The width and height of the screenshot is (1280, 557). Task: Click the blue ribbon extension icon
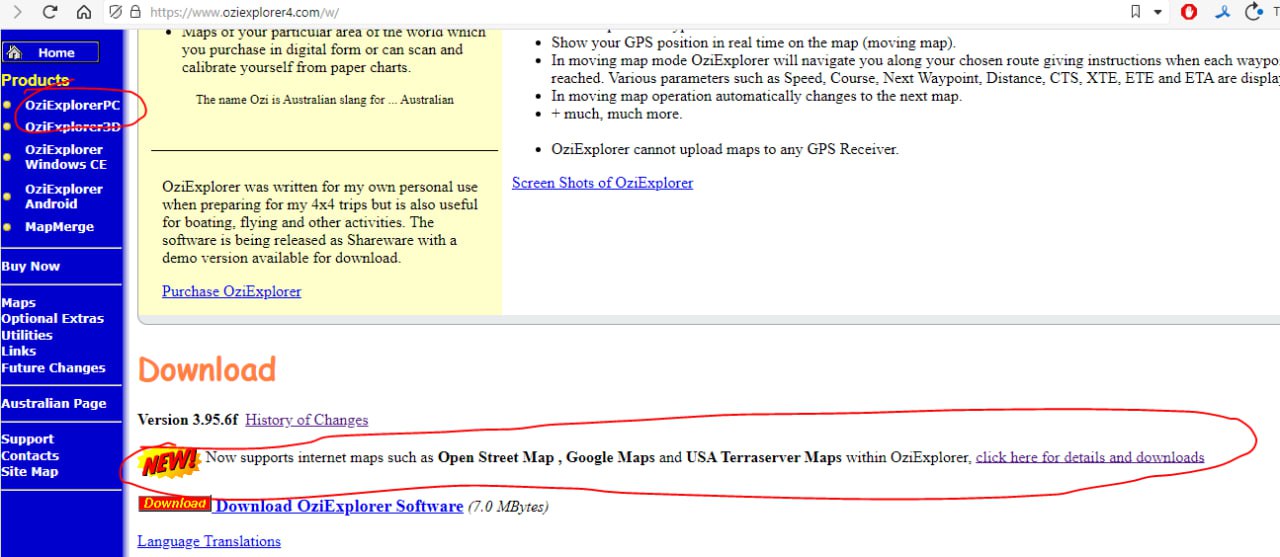pos(1222,12)
